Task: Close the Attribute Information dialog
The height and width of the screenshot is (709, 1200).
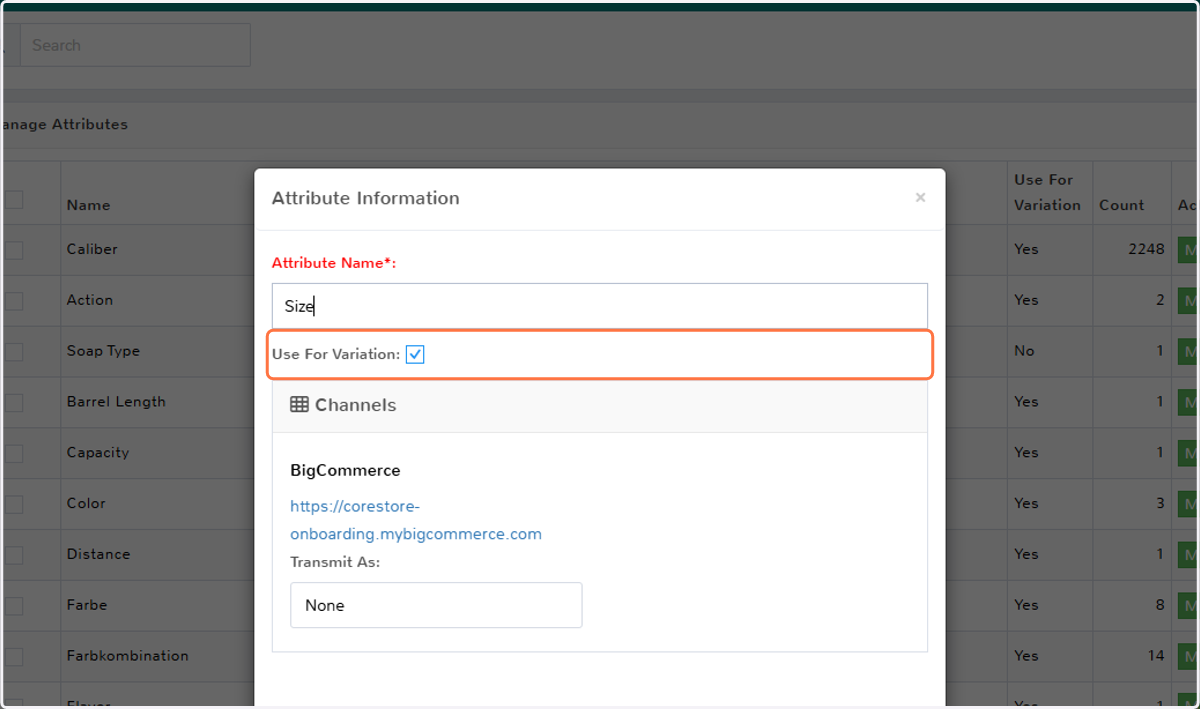Action: 920,198
